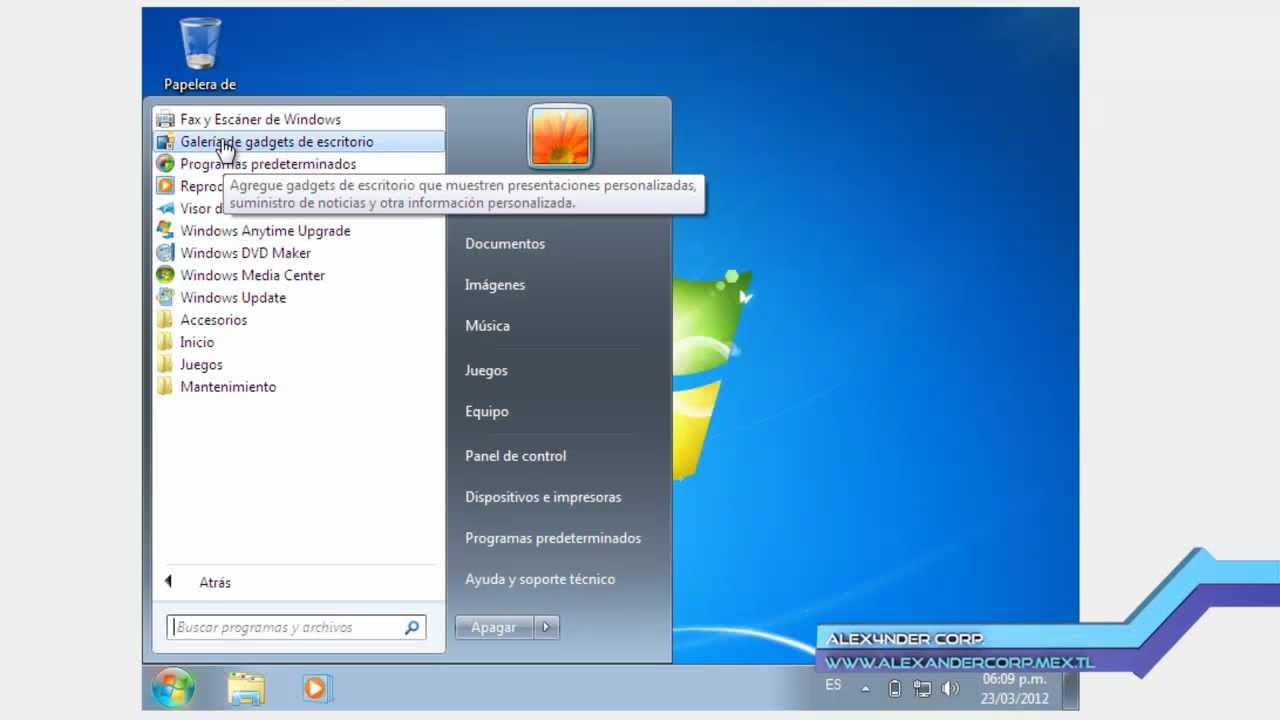1280x720 pixels.
Task: Open Programas predeterminados in right pane
Action: [x=553, y=538]
